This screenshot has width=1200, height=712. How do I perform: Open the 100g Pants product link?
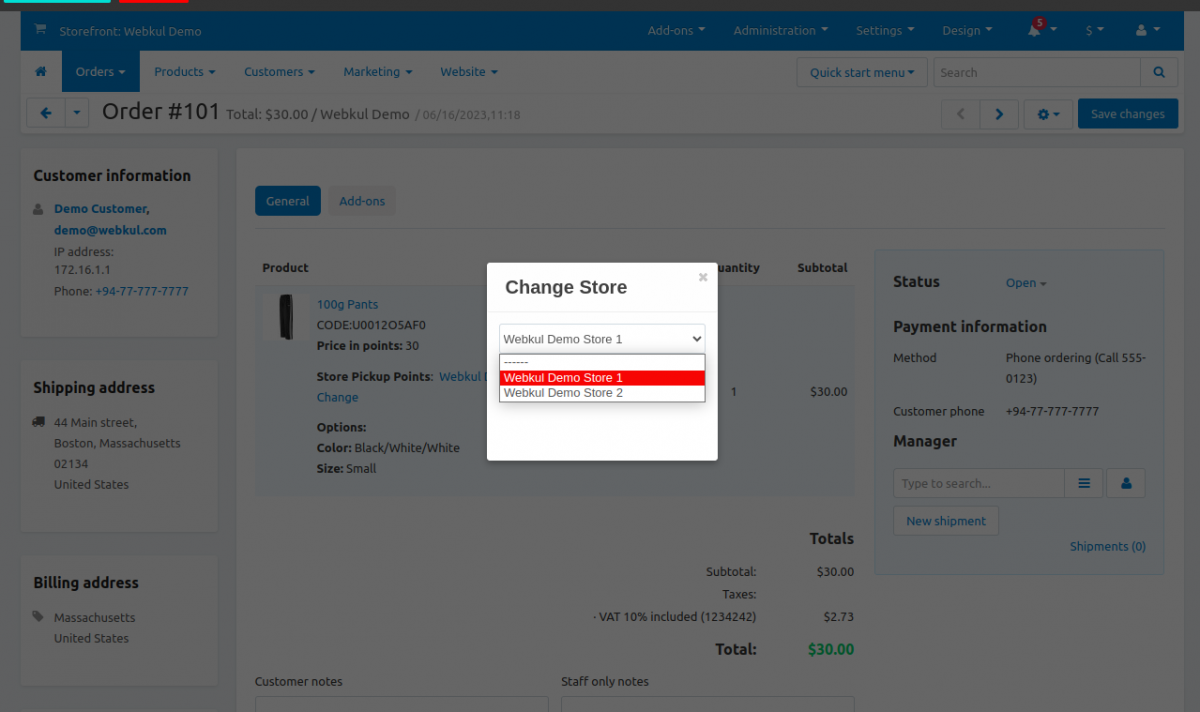[x=348, y=304]
